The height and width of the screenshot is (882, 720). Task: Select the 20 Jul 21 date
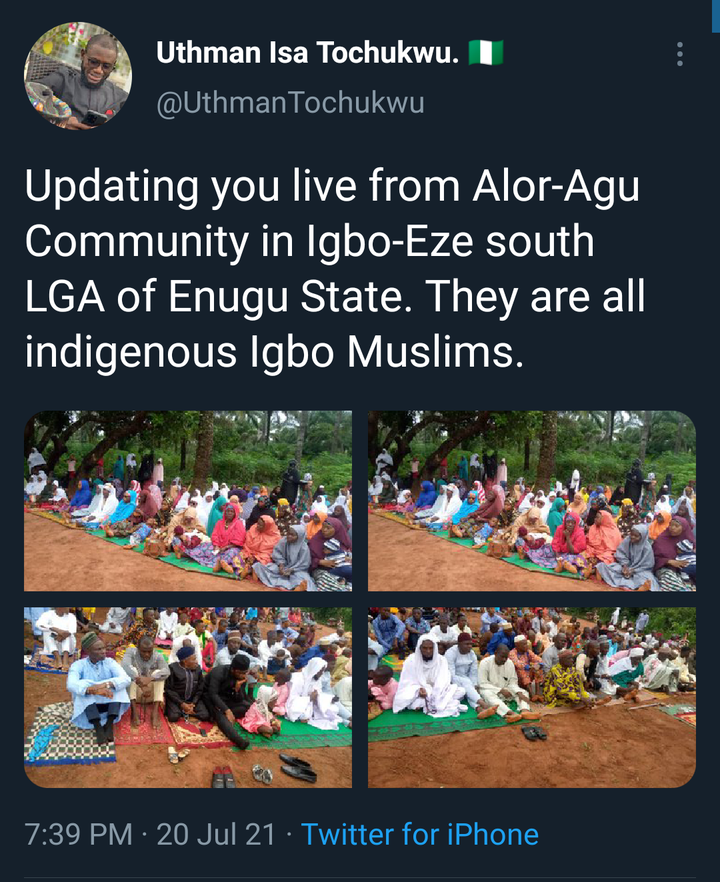coord(216,834)
